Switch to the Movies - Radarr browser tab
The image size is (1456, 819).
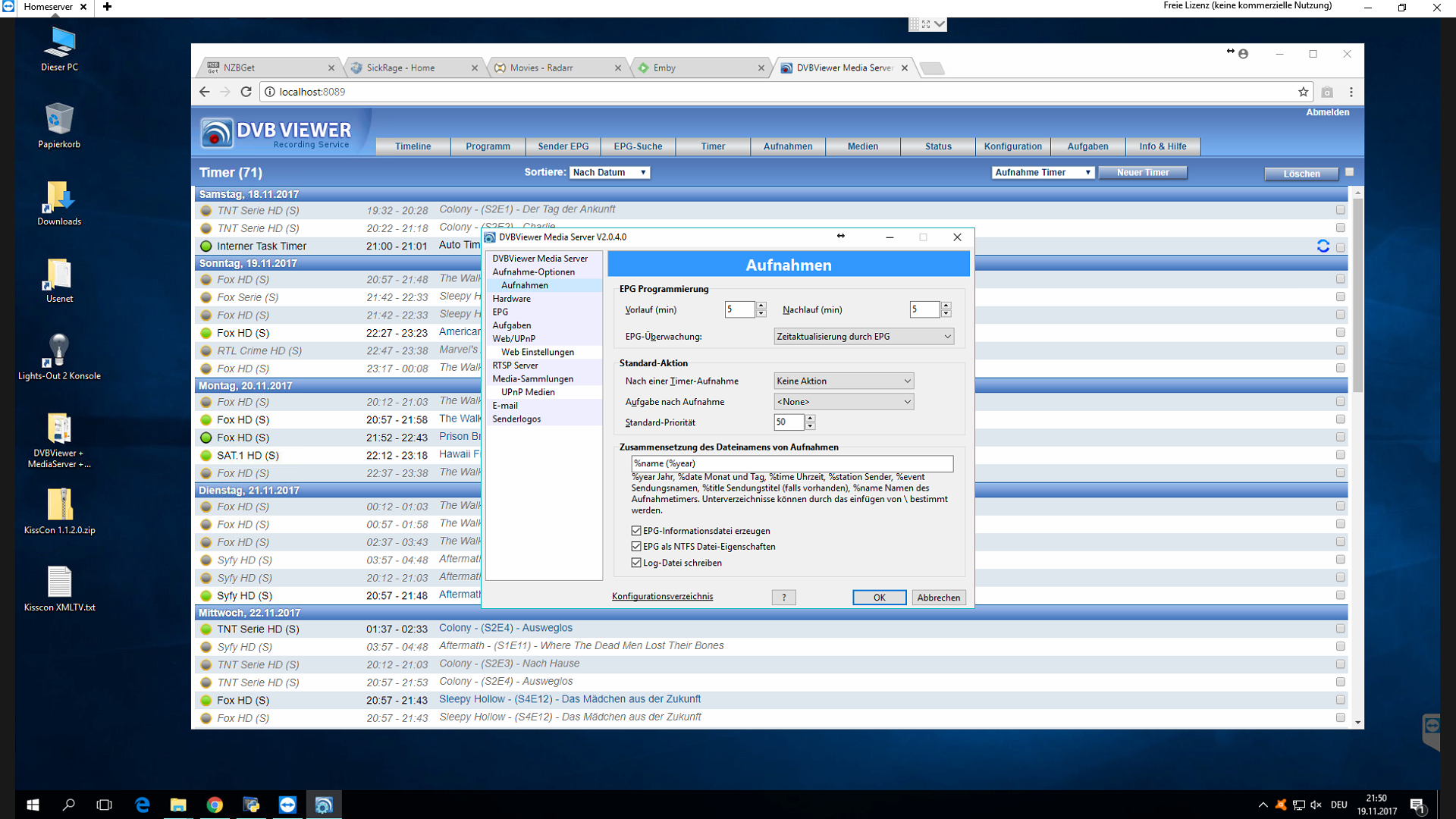557,67
